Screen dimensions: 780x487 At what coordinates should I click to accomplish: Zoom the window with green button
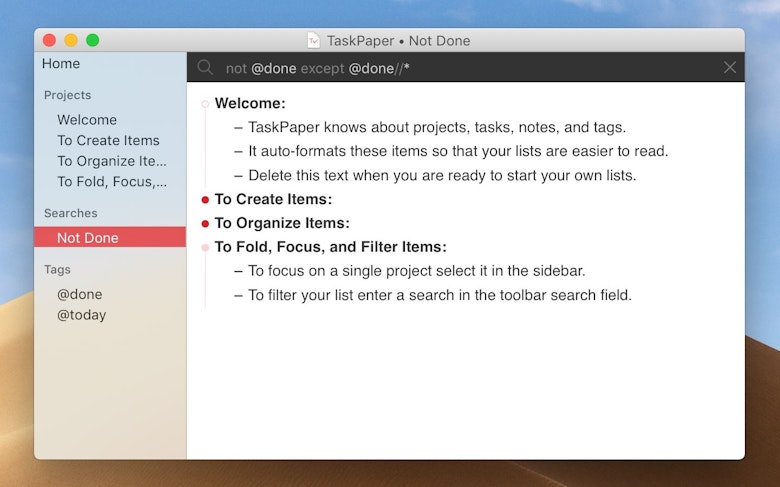[x=93, y=40]
